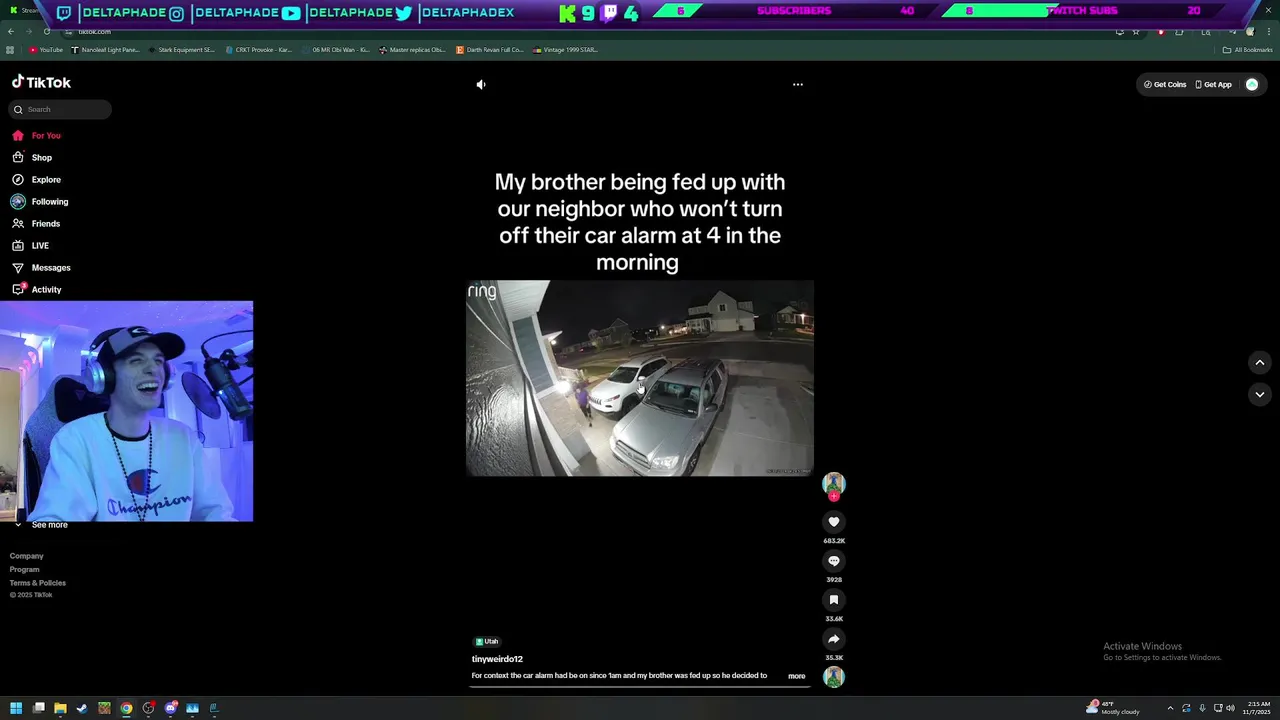1280x720 pixels.
Task: Click the Utah location tag
Action: point(487,642)
